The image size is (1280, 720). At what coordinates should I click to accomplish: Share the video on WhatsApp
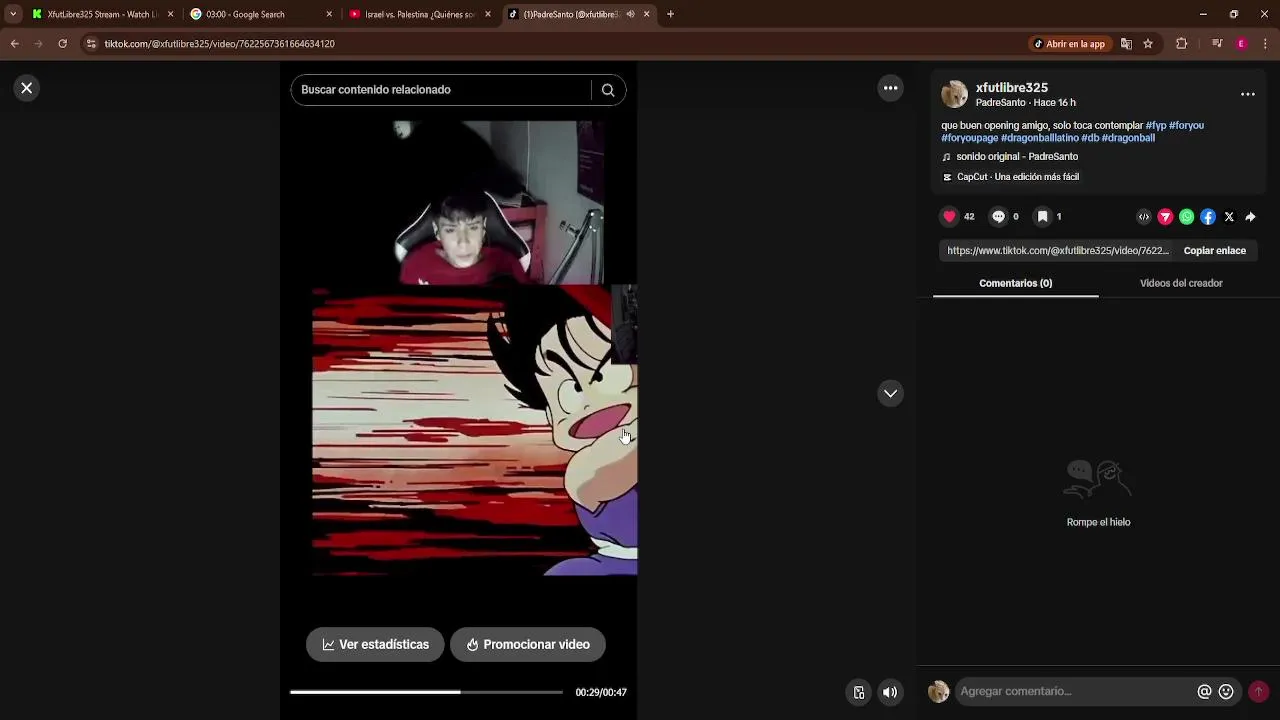click(1186, 217)
